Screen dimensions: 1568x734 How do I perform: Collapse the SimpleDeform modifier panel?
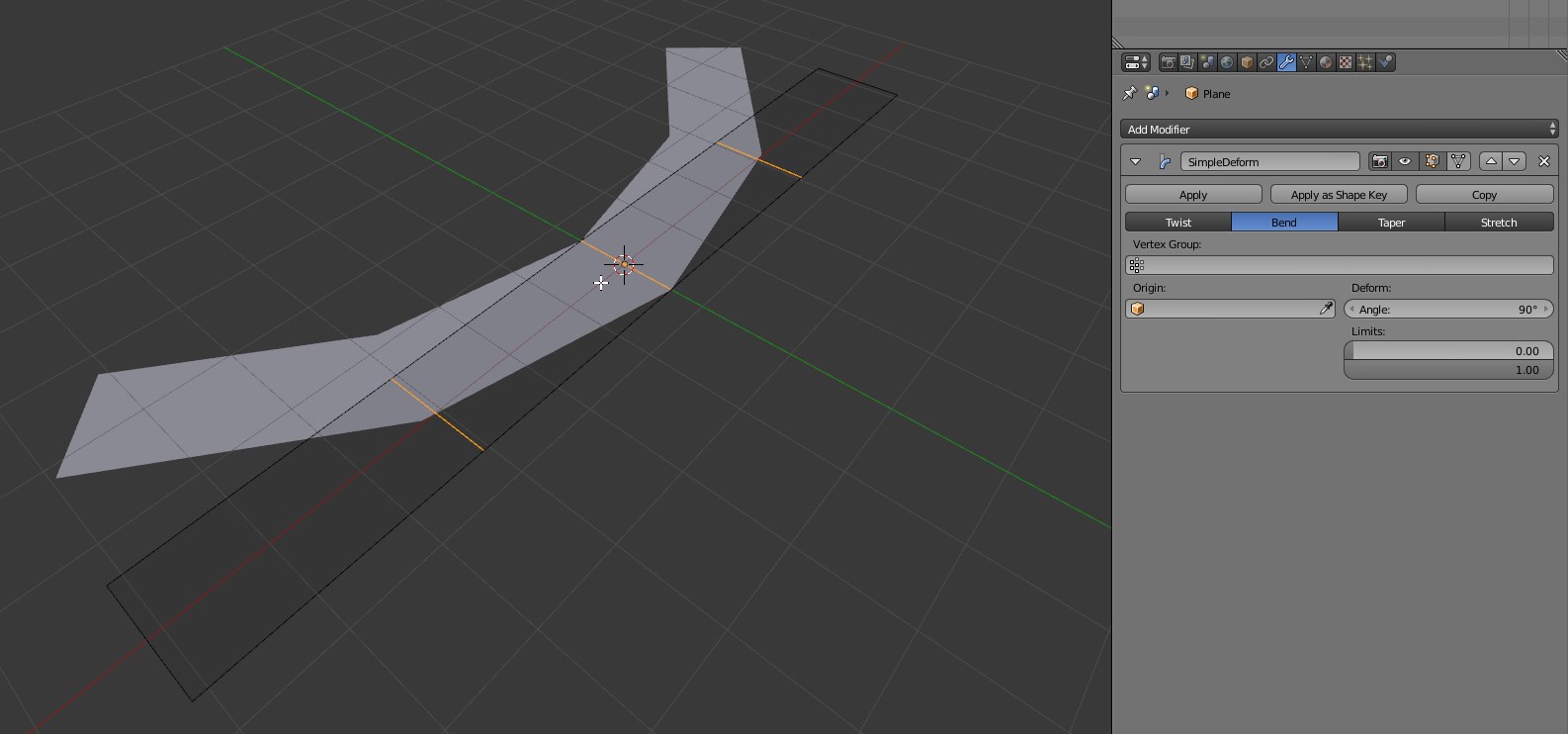(x=1135, y=161)
